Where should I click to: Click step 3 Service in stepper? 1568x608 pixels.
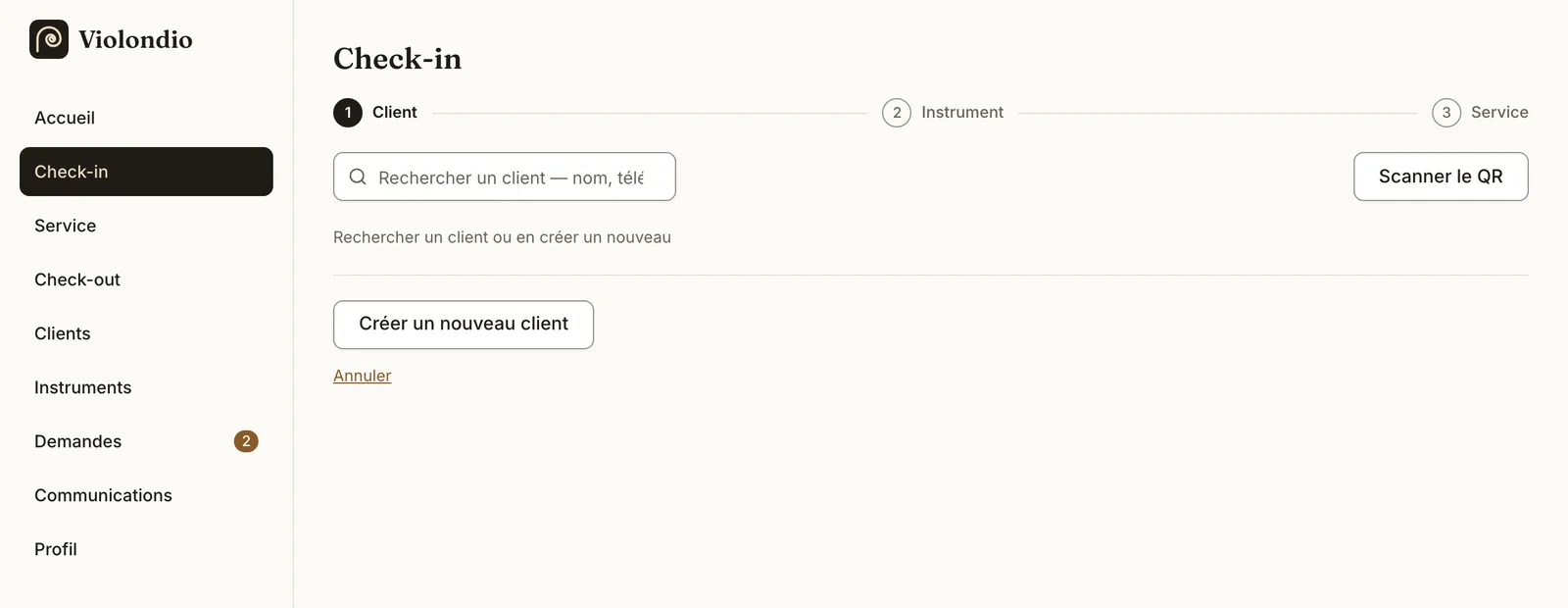(x=1480, y=113)
